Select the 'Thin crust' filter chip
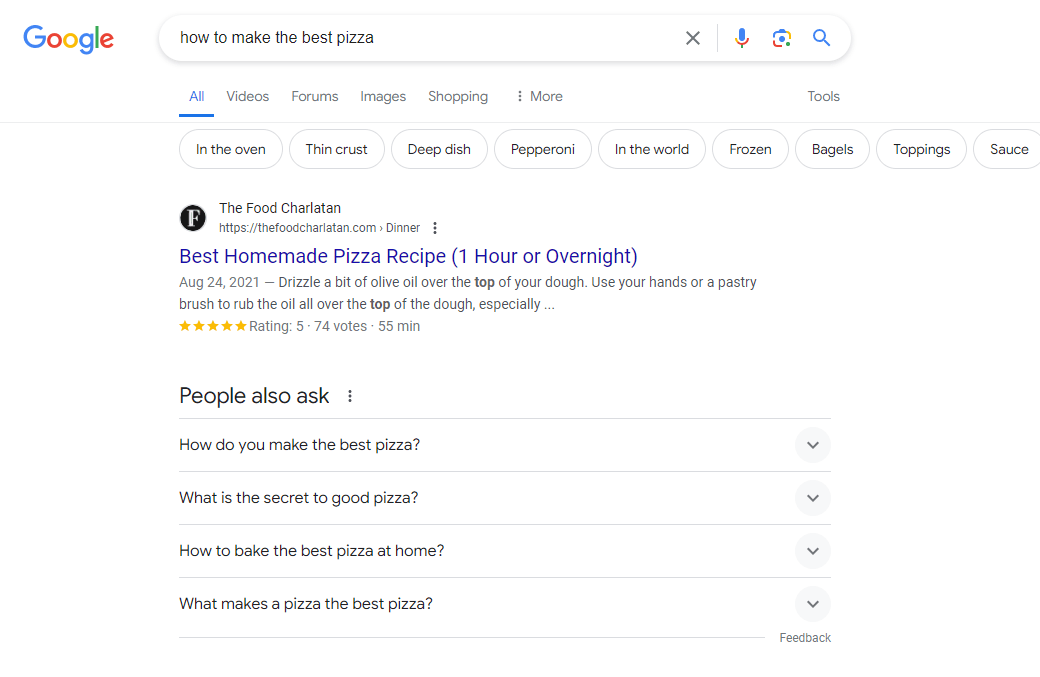1040x677 pixels. coord(336,149)
